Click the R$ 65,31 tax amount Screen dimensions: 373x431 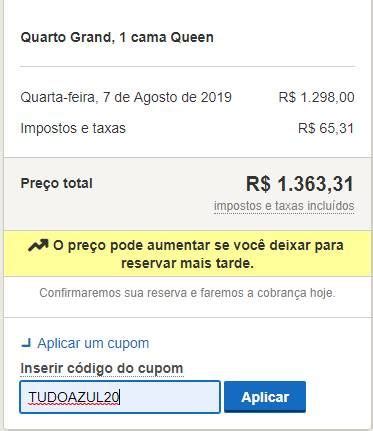coord(326,128)
